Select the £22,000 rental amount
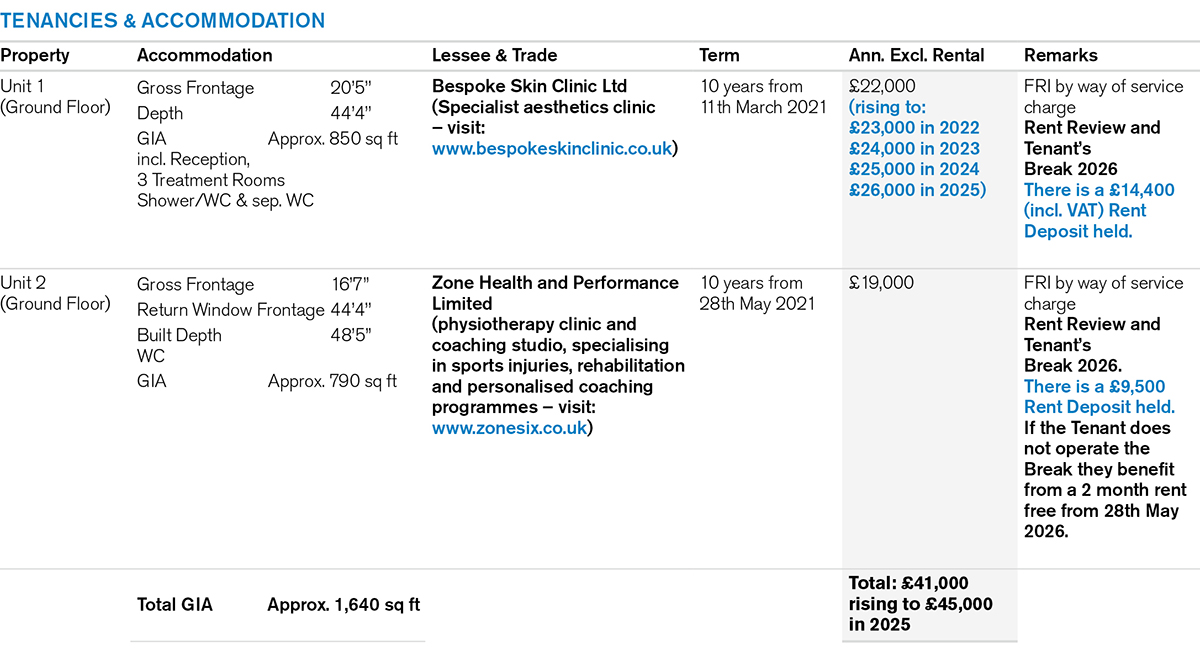 pyautogui.click(x=881, y=87)
